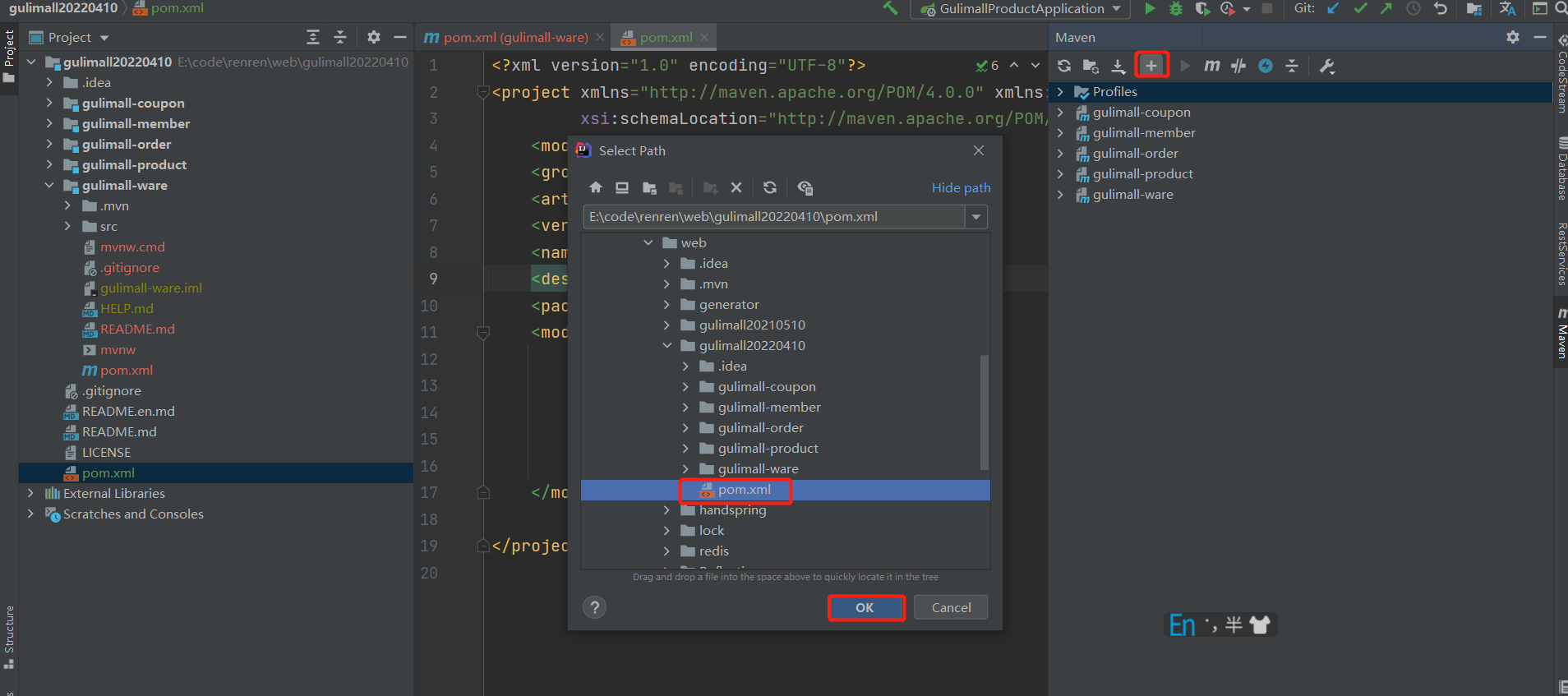1568x696 pixels.
Task: Reload all Maven projects
Action: pyautogui.click(x=1064, y=66)
